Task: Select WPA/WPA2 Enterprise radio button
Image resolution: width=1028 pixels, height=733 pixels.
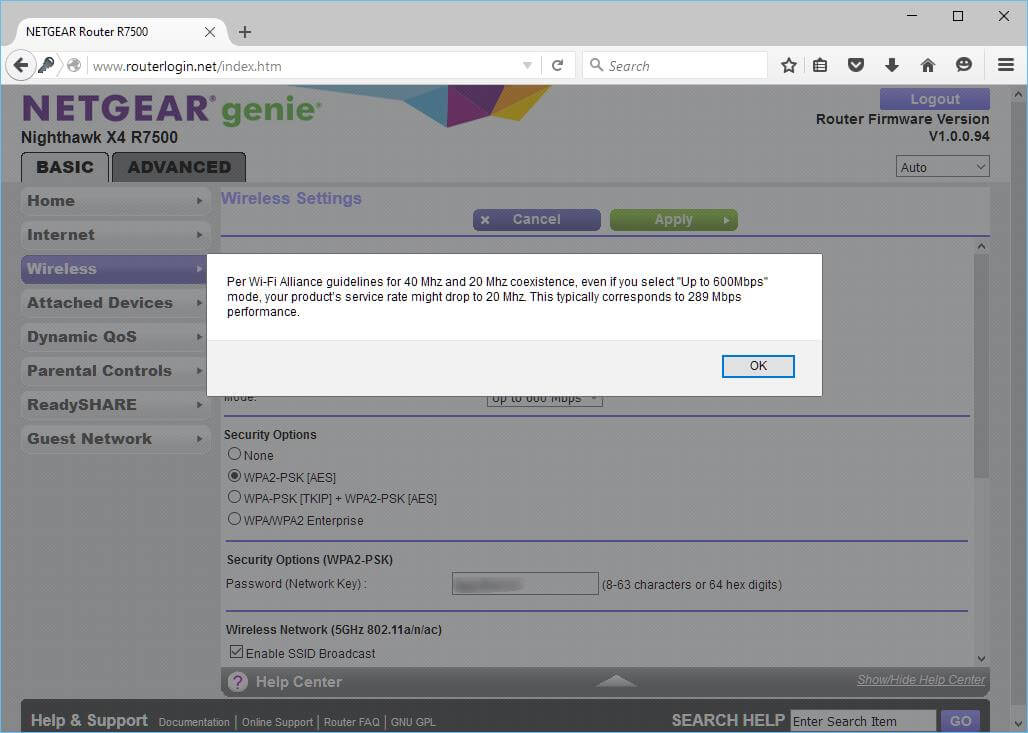Action: [x=235, y=519]
